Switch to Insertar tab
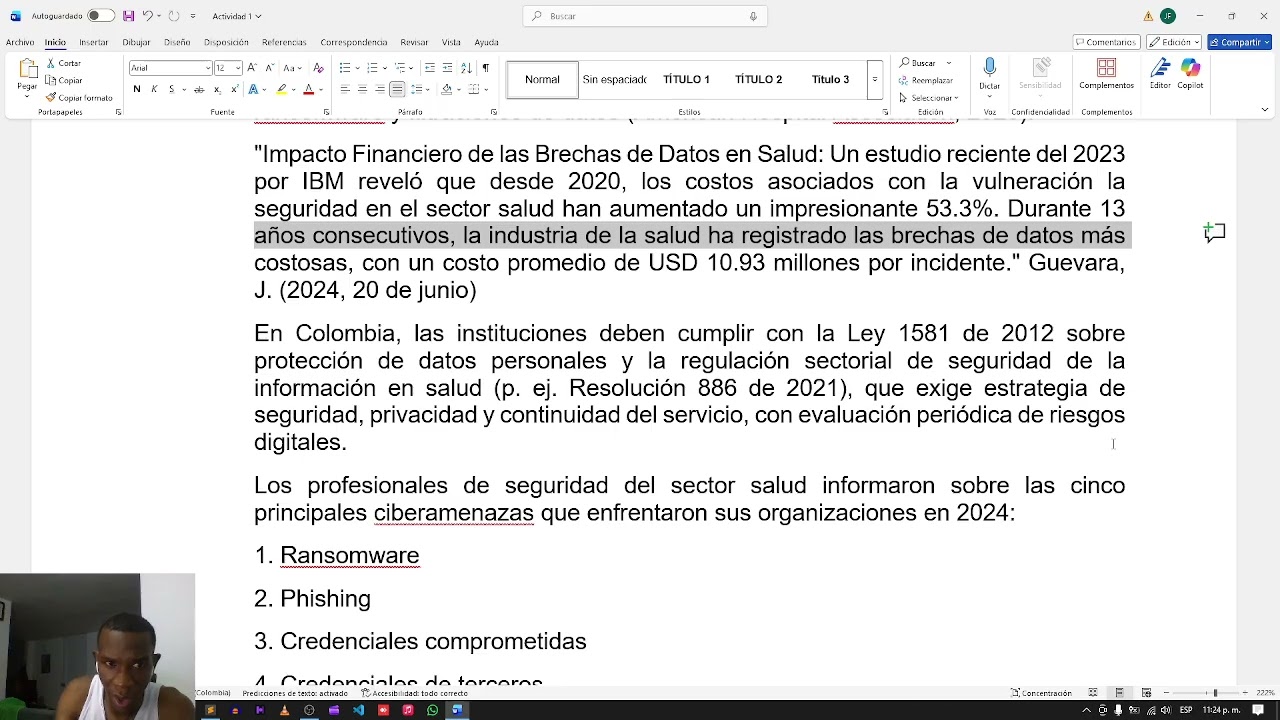Image resolution: width=1280 pixels, height=720 pixels. (94, 42)
